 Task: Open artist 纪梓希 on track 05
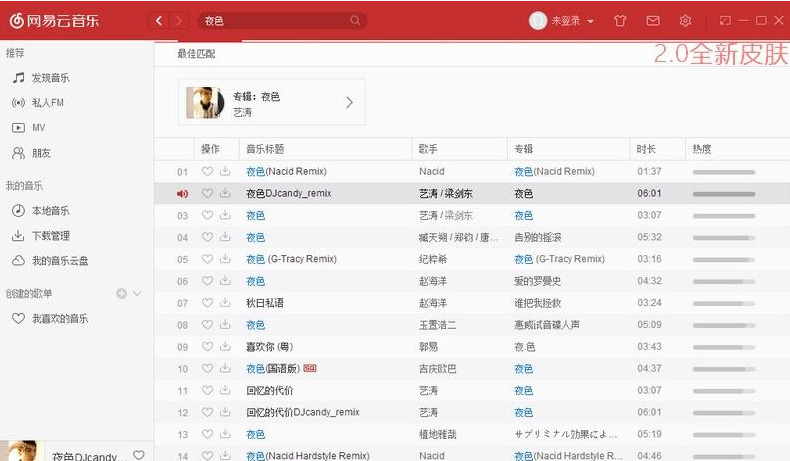(x=433, y=259)
